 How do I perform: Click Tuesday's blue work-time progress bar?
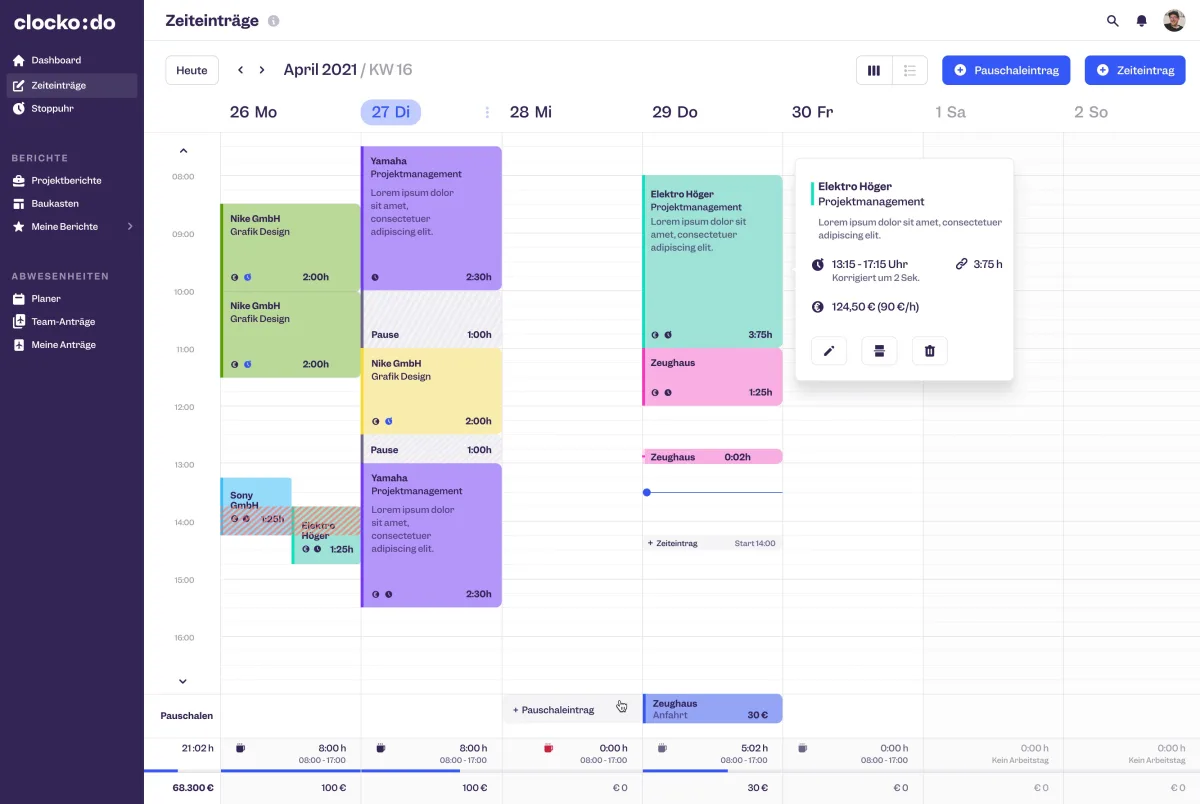(411, 770)
